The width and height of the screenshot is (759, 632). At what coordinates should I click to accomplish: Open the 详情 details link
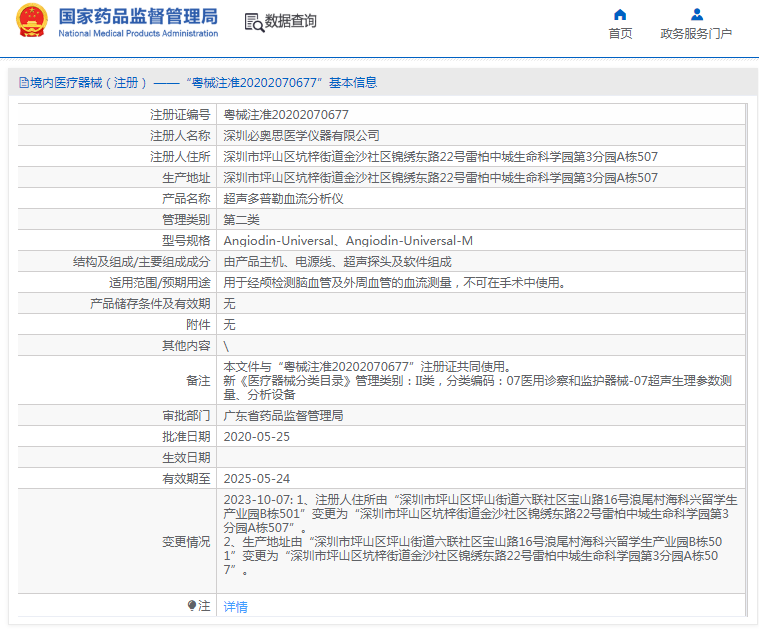[235, 606]
